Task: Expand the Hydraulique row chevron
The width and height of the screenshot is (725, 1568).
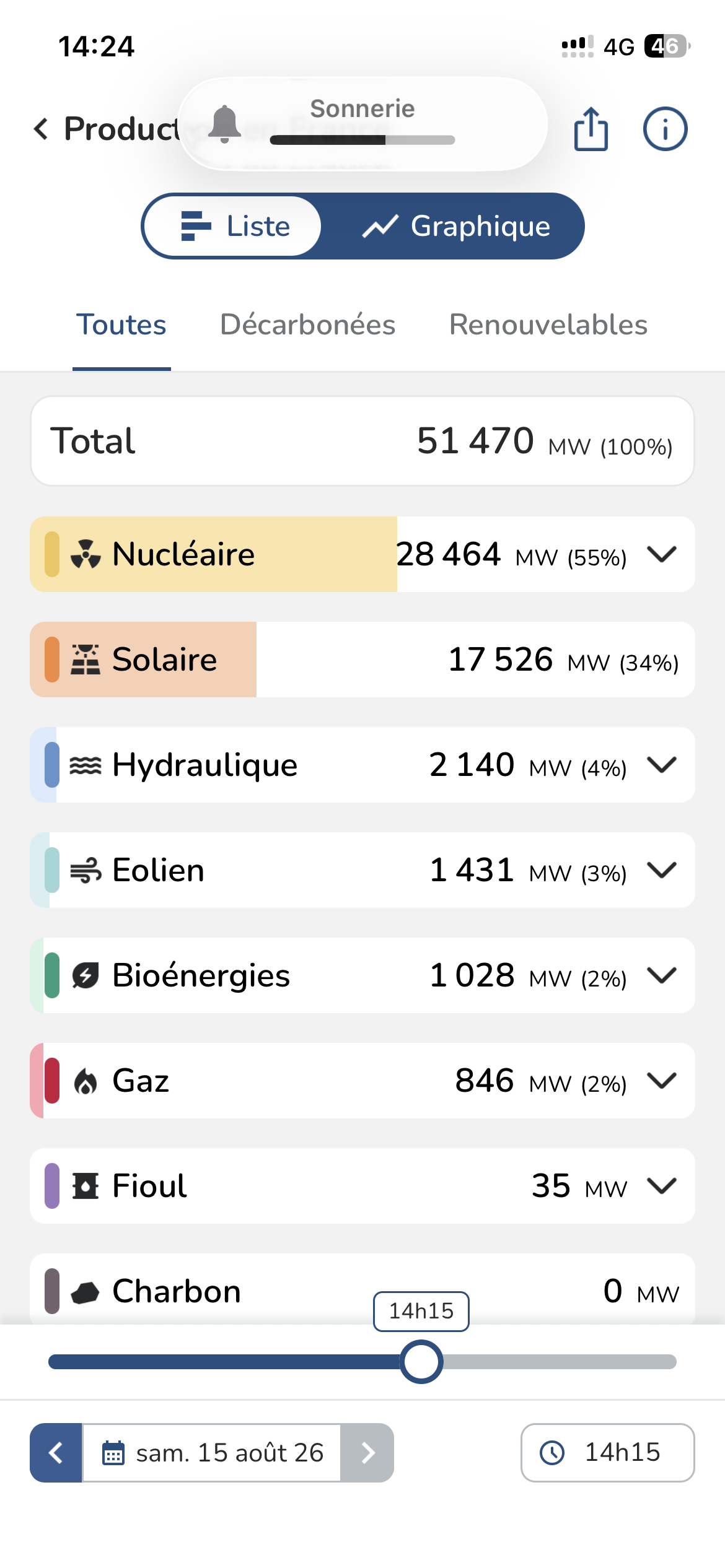Action: 662,765
